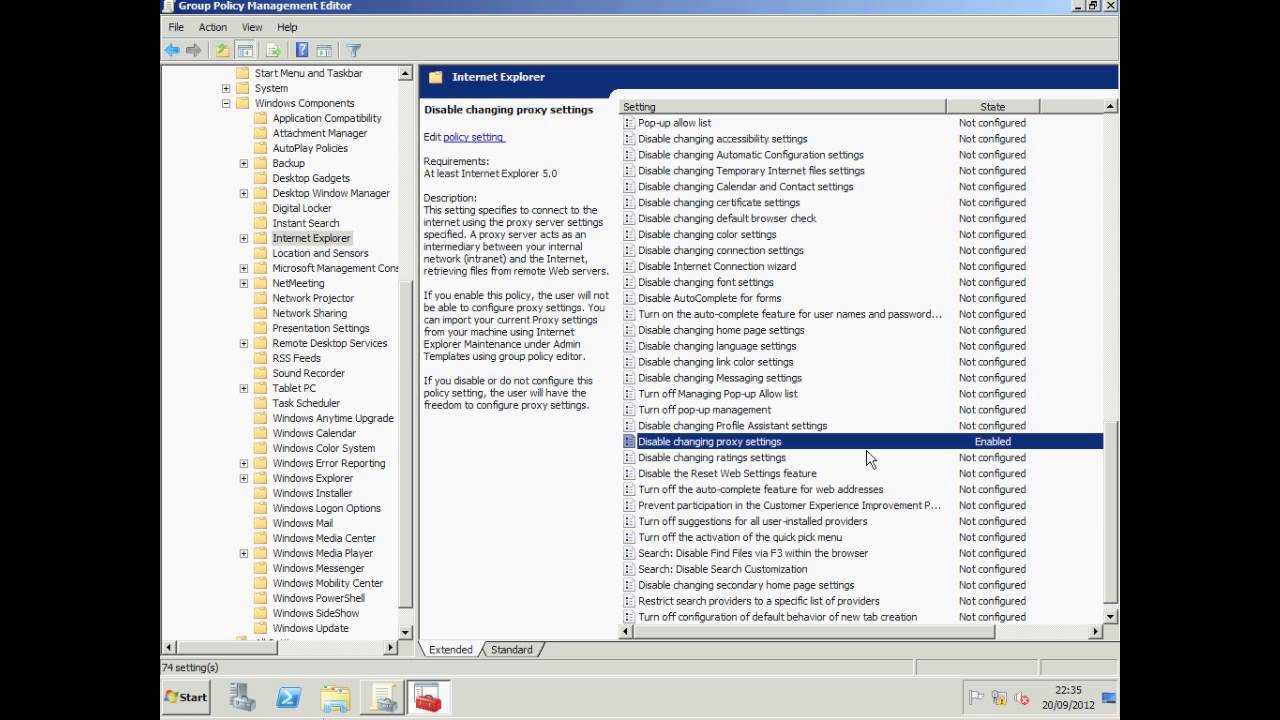Click the Start button
Image resolution: width=1280 pixels, height=720 pixels.
pos(186,697)
